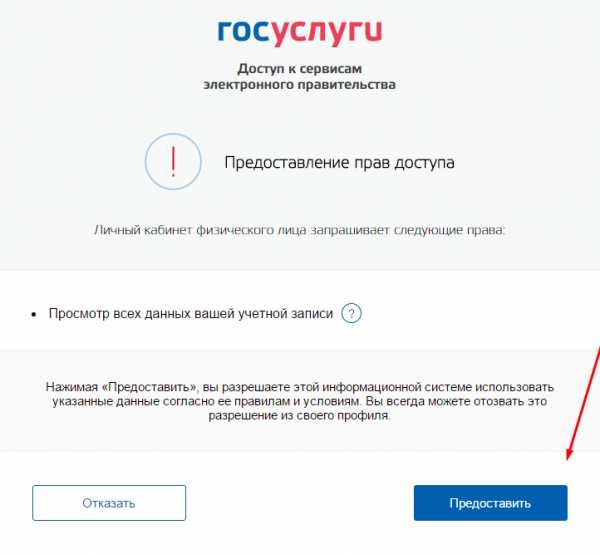Click the "Личный кабинет физического лица" request text
Viewport: 600px width, 554px height.
click(x=200, y=230)
